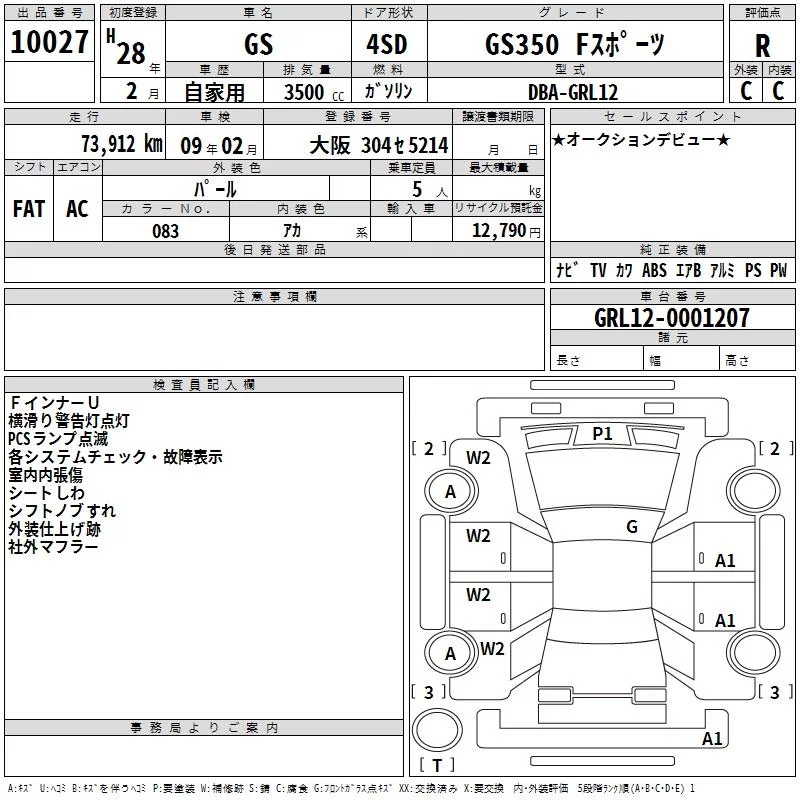Click registration number 大阪 304 せ 5214
The height and width of the screenshot is (800, 800).
coord(379,145)
